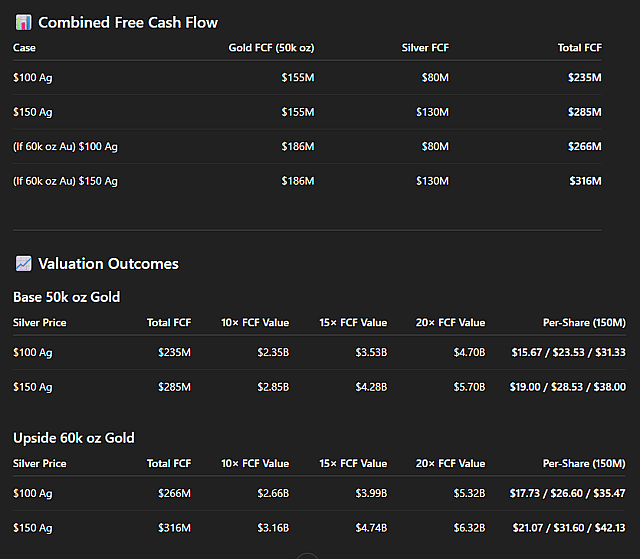Select the $316M total in Combined table
Image resolution: width=640 pixels, height=559 pixels.
tap(585, 181)
